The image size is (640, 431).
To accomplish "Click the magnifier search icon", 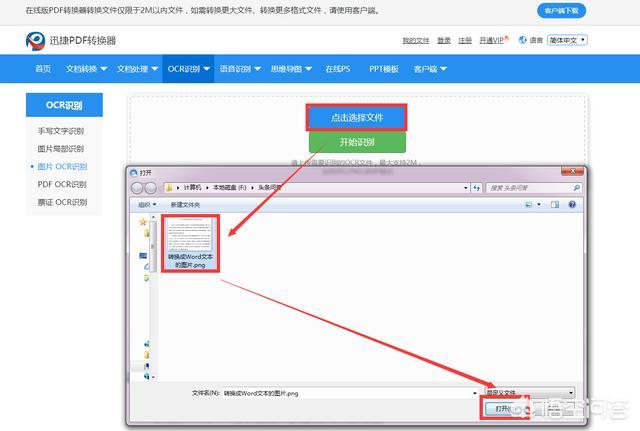I will (577, 188).
